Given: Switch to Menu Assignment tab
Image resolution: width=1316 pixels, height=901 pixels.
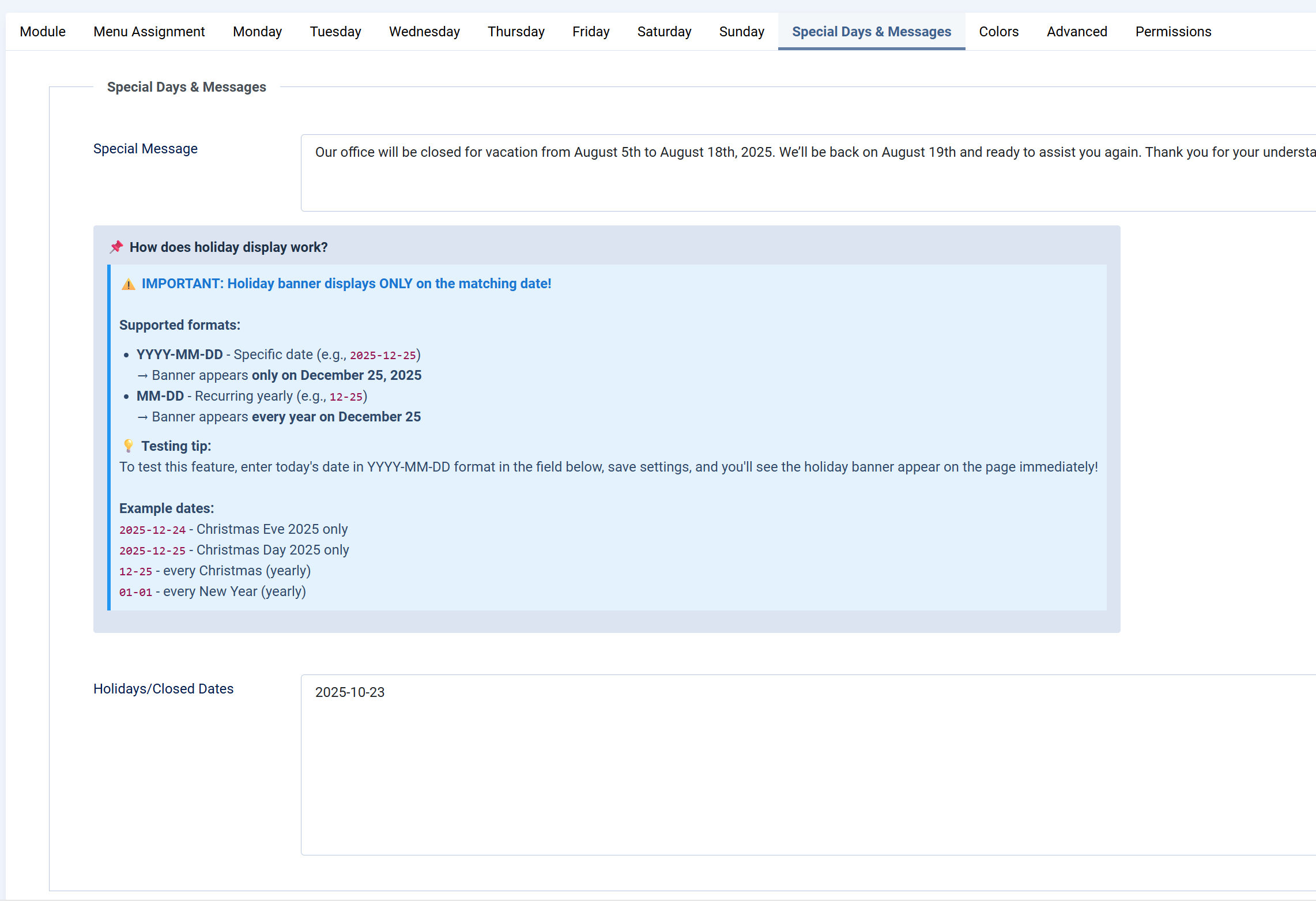Looking at the screenshot, I should [x=149, y=32].
